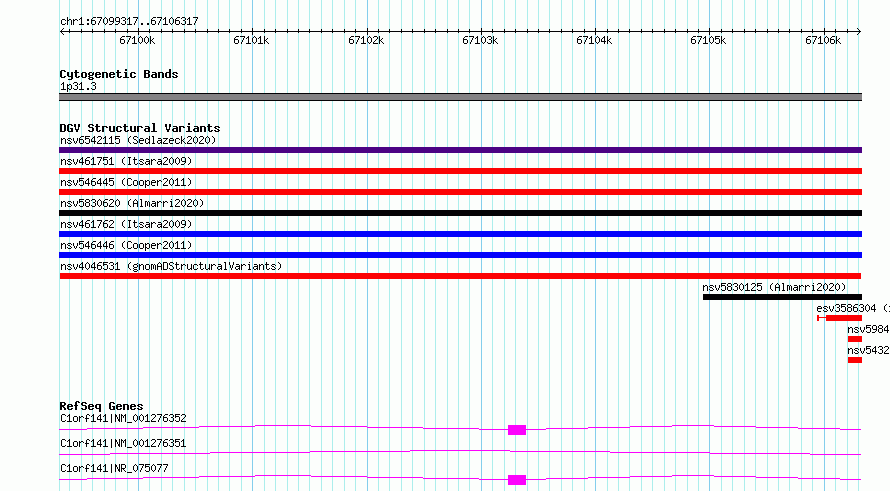The height and width of the screenshot is (491, 890).
Task: Click the 1p31.3 band label
Action: click(78, 86)
